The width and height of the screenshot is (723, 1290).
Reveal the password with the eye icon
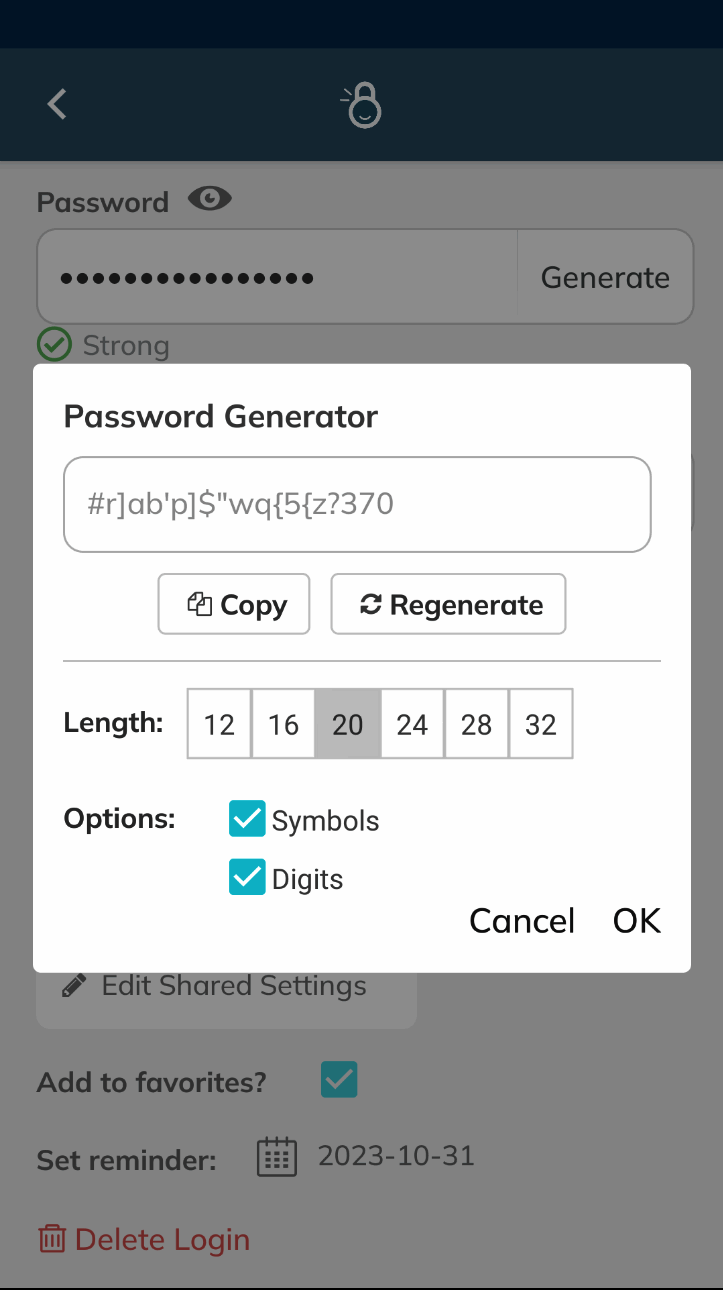point(209,199)
